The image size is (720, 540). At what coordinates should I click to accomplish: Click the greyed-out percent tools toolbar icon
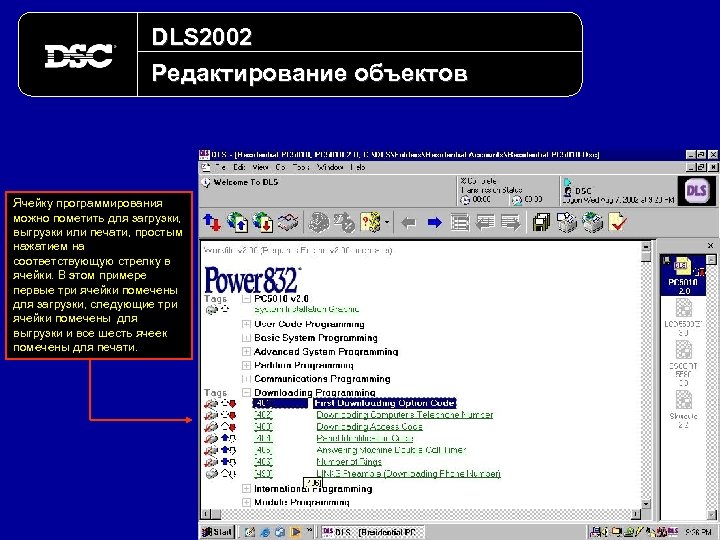point(344,223)
